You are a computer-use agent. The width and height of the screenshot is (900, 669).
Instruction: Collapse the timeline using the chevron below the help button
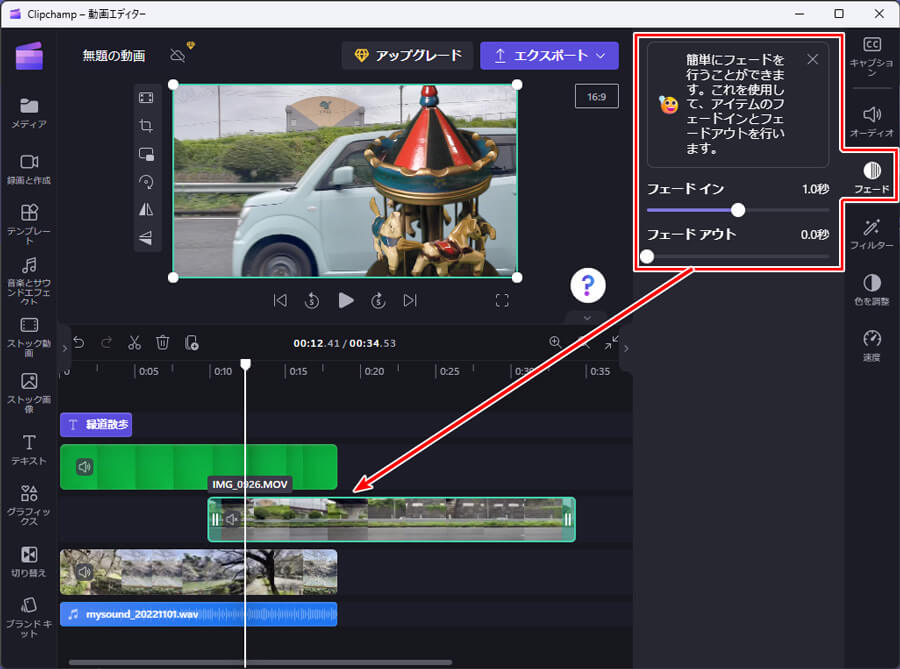[587, 318]
